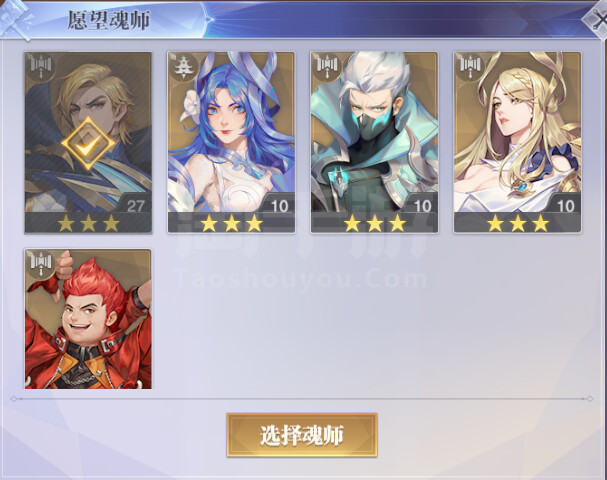Click the level 10 badge on masked card

tap(422, 205)
